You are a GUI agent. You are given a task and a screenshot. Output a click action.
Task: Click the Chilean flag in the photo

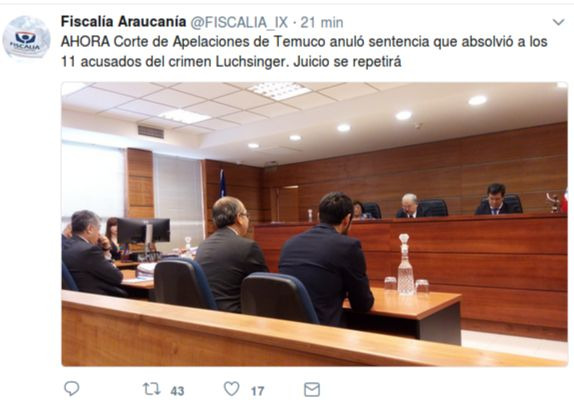pyautogui.click(x=222, y=183)
